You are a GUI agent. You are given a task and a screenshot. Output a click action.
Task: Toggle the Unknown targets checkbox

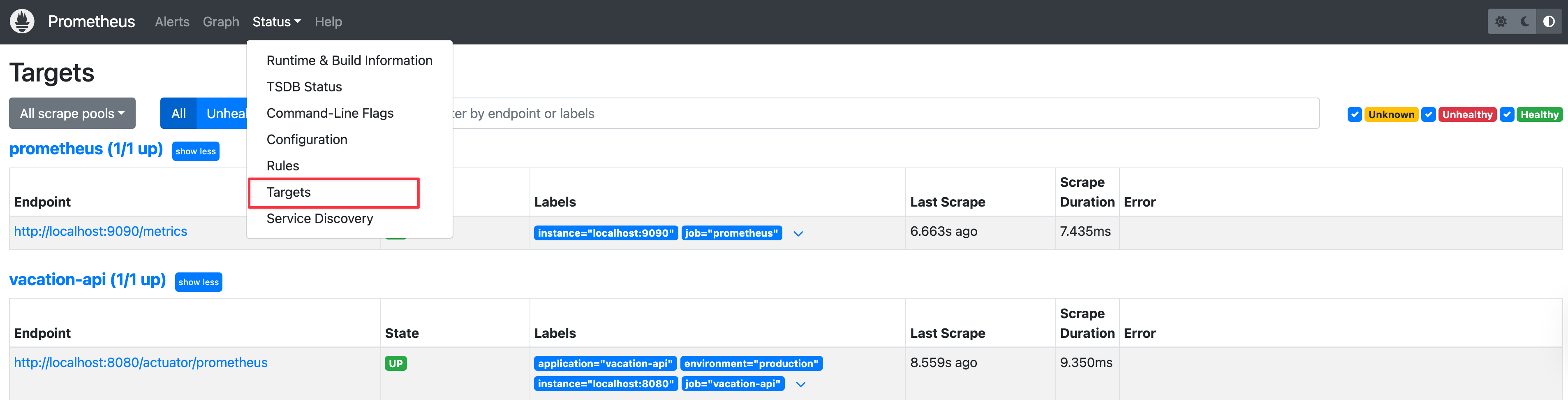click(1354, 115)
